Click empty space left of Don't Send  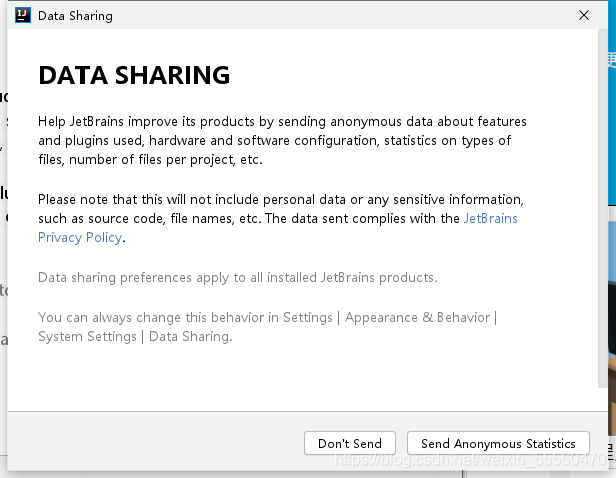(x=157, y=443)
